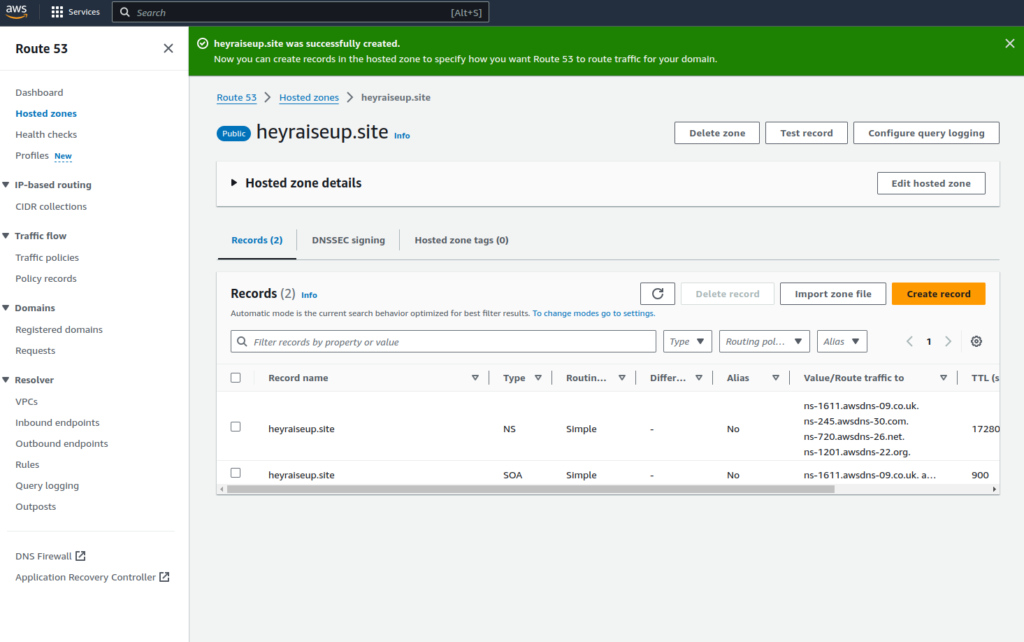Click the AWS logo home icon
Viewport: 1024px width, 642px height.
click(x=16, y=12)
